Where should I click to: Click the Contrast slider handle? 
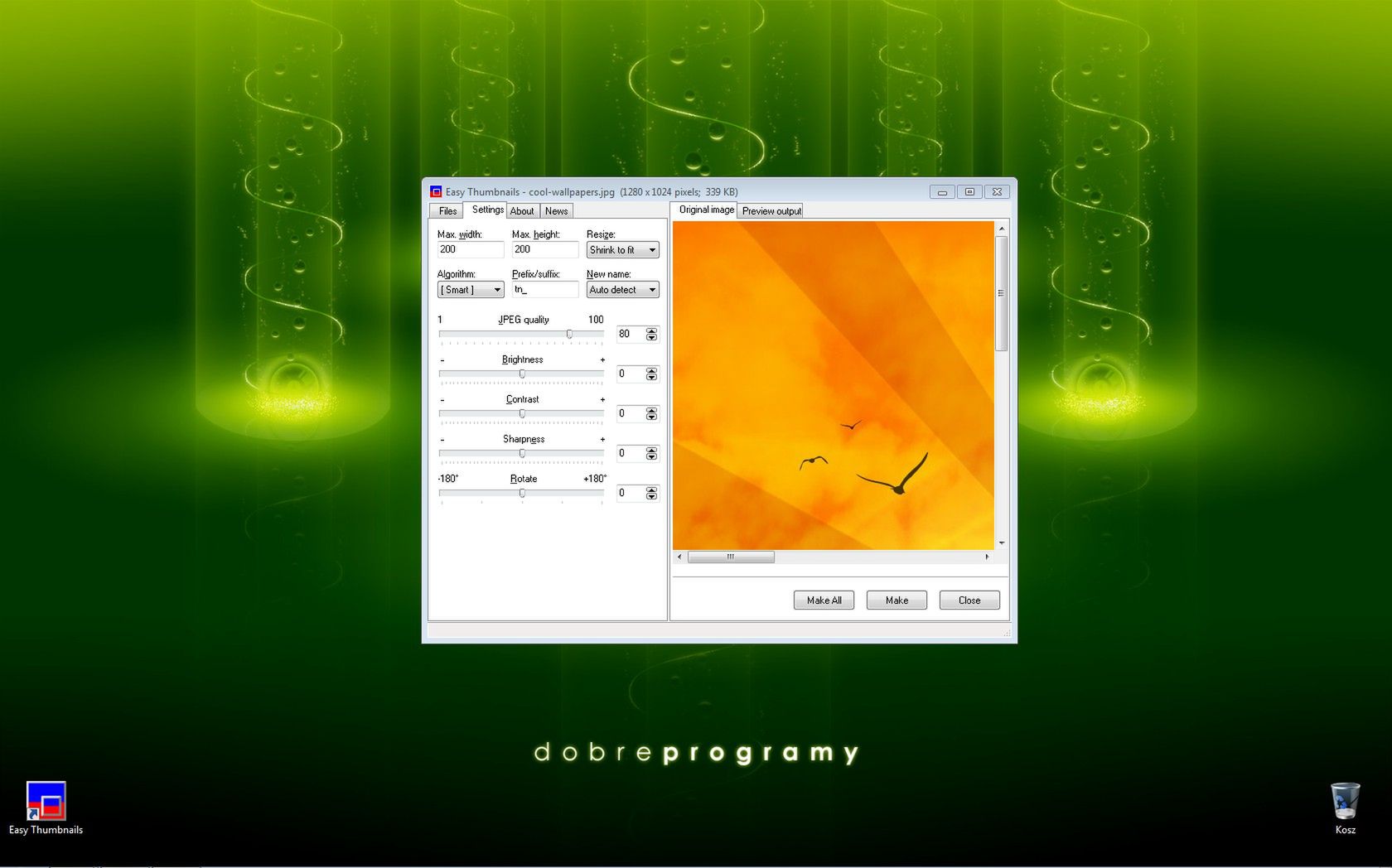coord(522,413)
